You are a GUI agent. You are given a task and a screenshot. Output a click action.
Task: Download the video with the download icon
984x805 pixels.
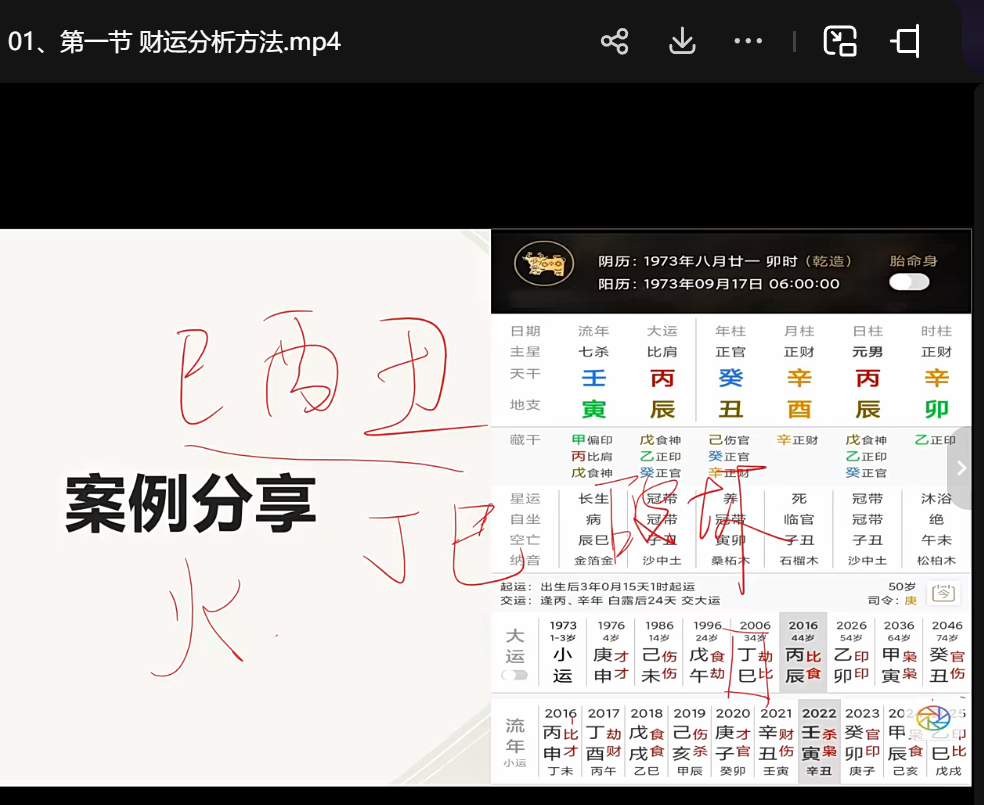pyautogui.click(x=682, y=41)
